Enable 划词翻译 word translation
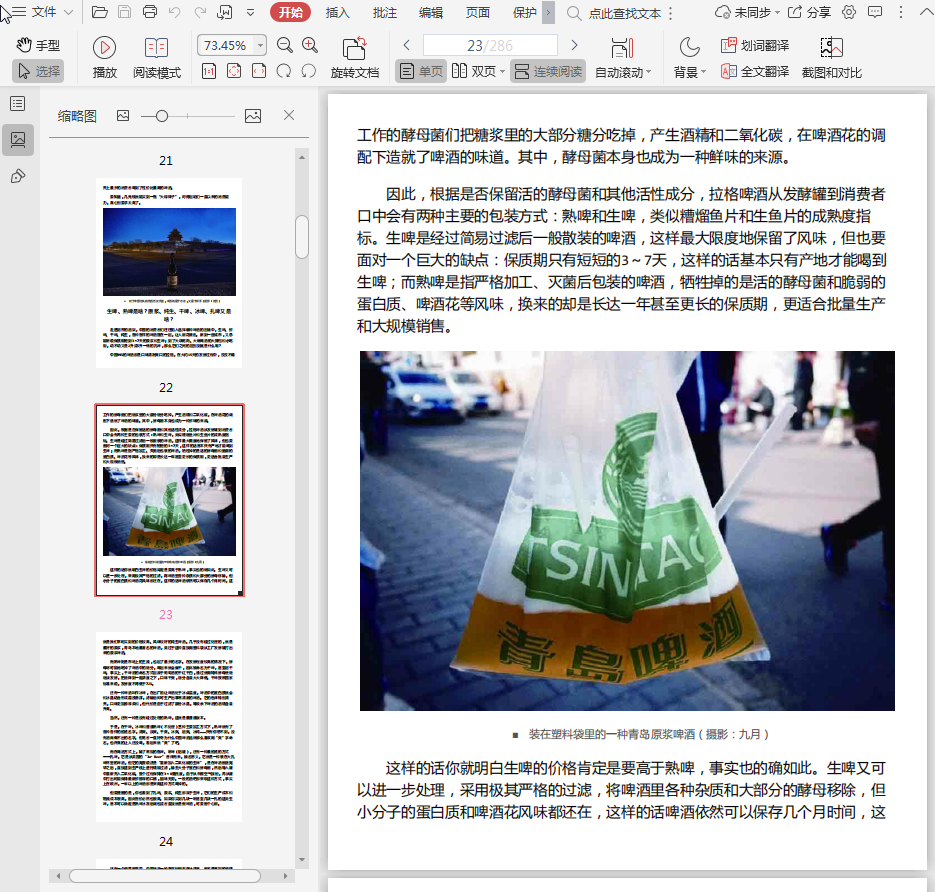Viewport: 935px width, 892px height. (755, 45)
